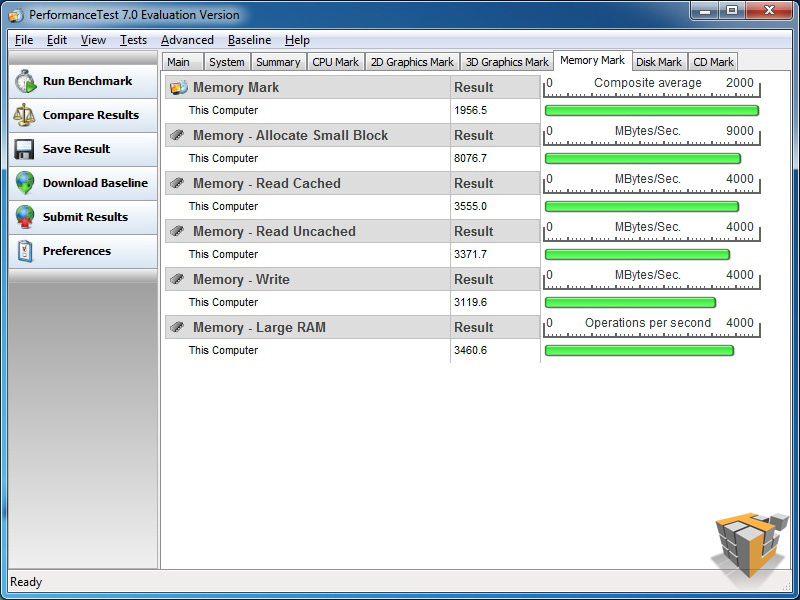Click the Operations per second scale
The height and width of the screenshot is (600, 800).
click(652, 327)
